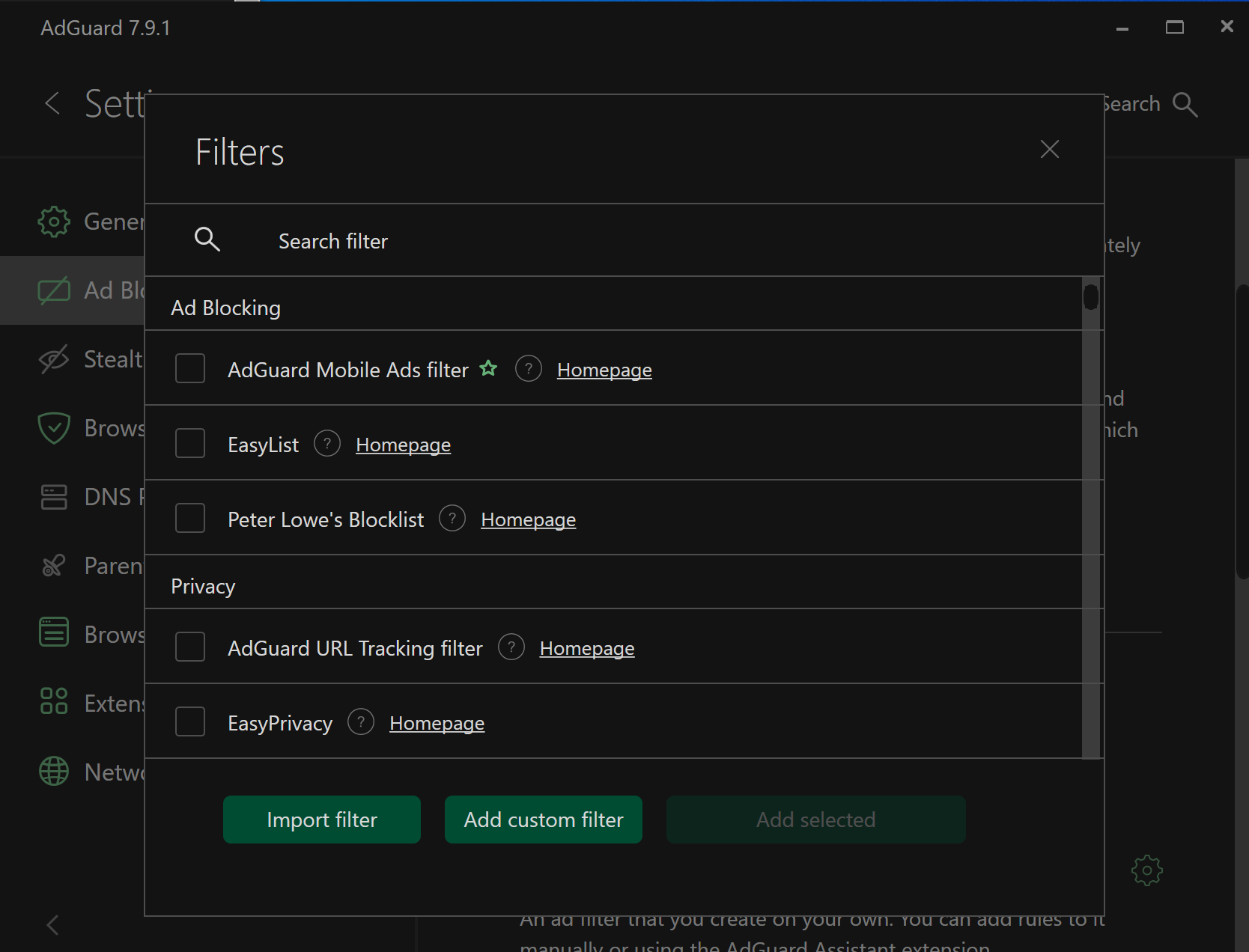Click the Peter Lowe's Blocklist filter name
Viewport: 1249px width, 952px height.
(326, 519)
